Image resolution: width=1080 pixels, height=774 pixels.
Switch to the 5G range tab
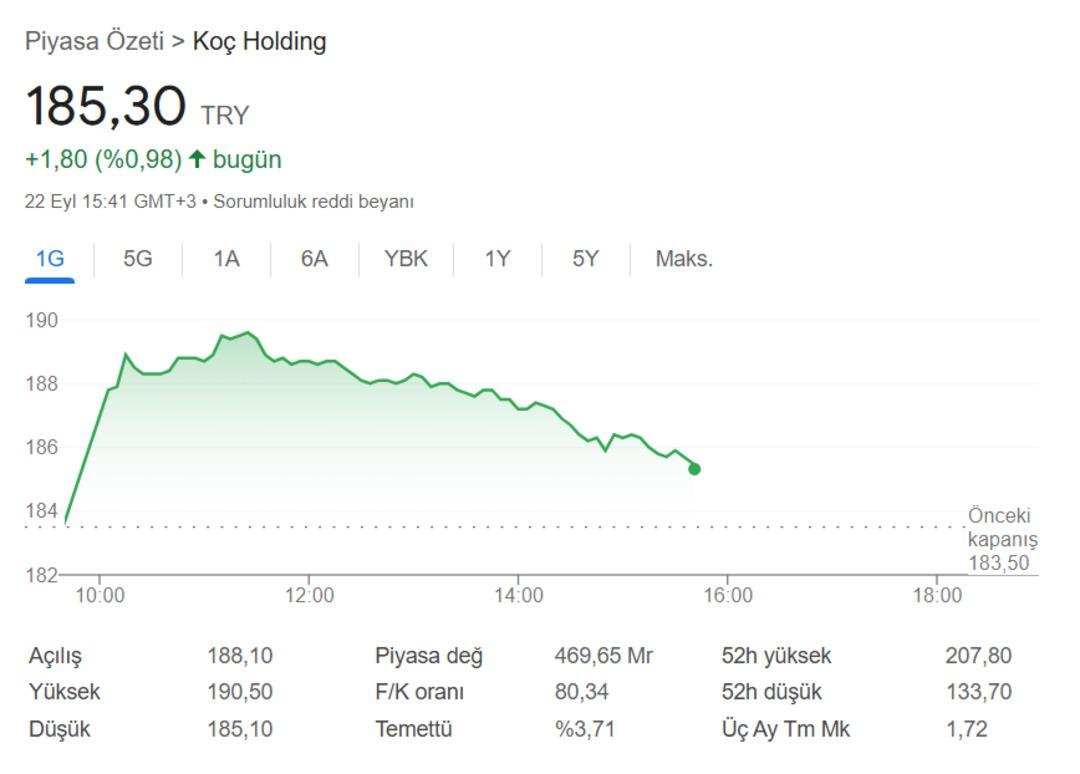point(138,259)
